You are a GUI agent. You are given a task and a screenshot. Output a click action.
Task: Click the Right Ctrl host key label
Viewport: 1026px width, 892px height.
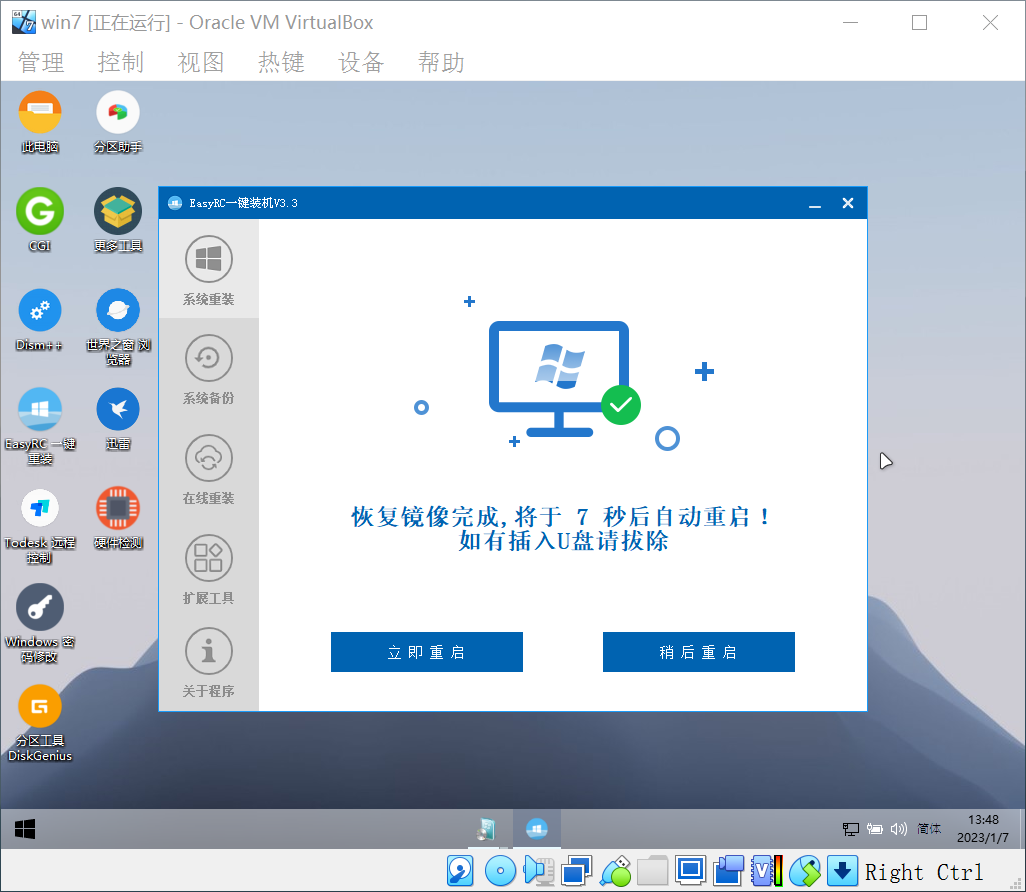pyautogui.click(x=924, y=872)
